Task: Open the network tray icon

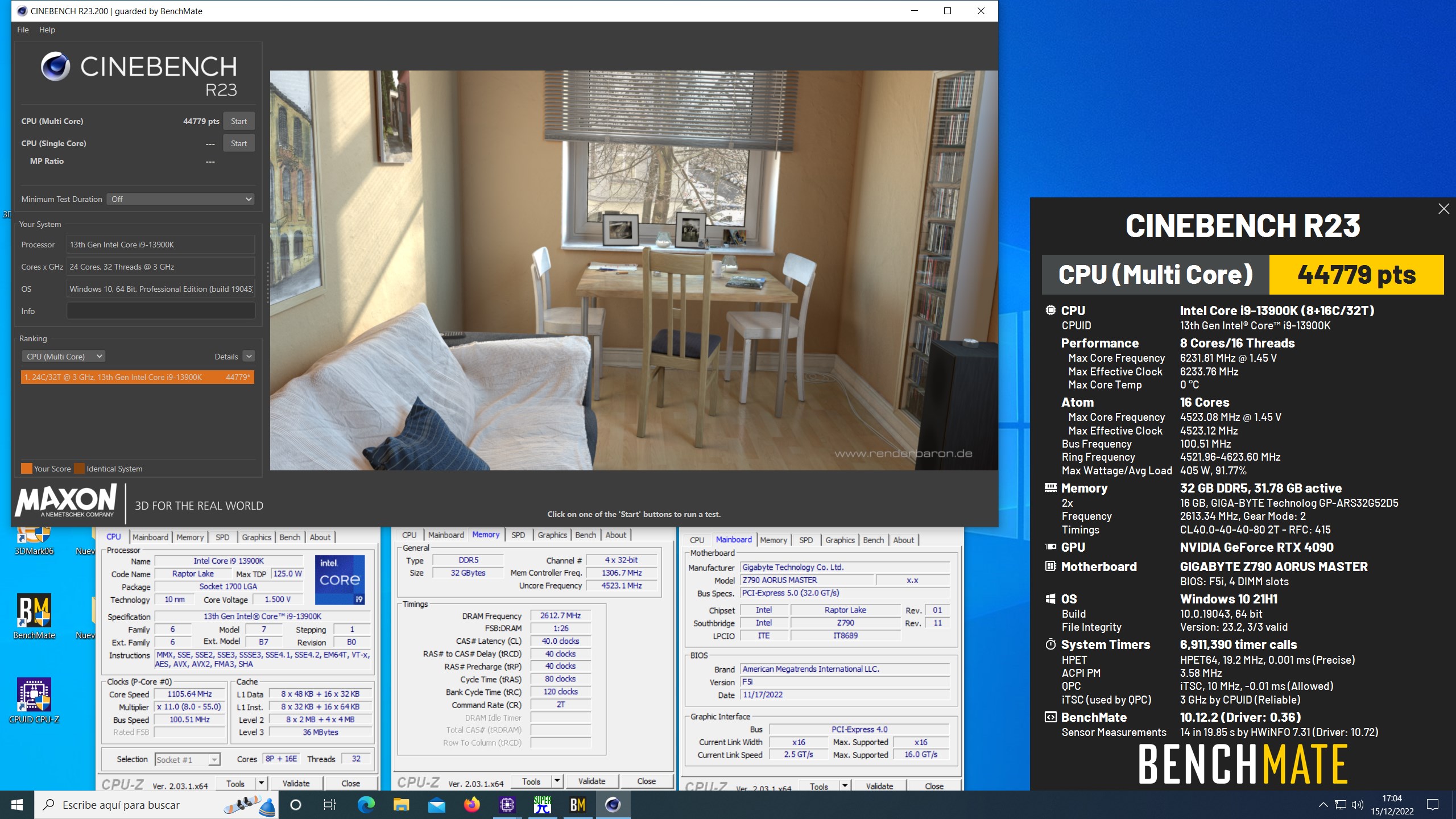Action: click(1341, 805)
